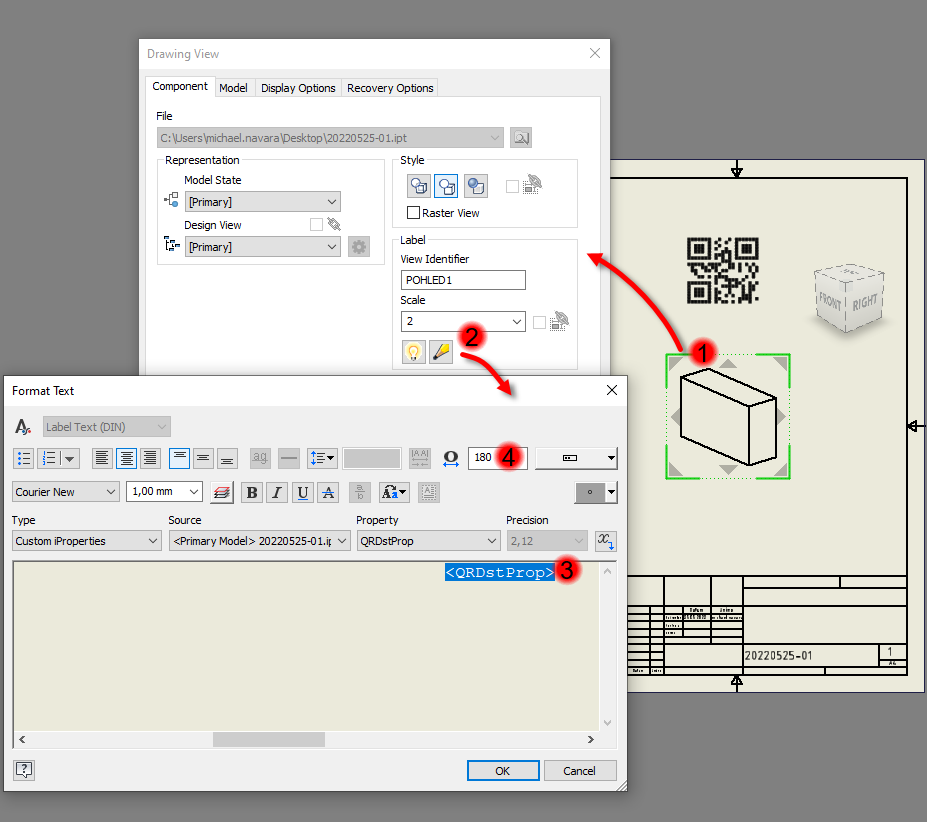The image size is (927, 822).
Task: Click numbered list icon in Format Text
Action: (50, 458)
